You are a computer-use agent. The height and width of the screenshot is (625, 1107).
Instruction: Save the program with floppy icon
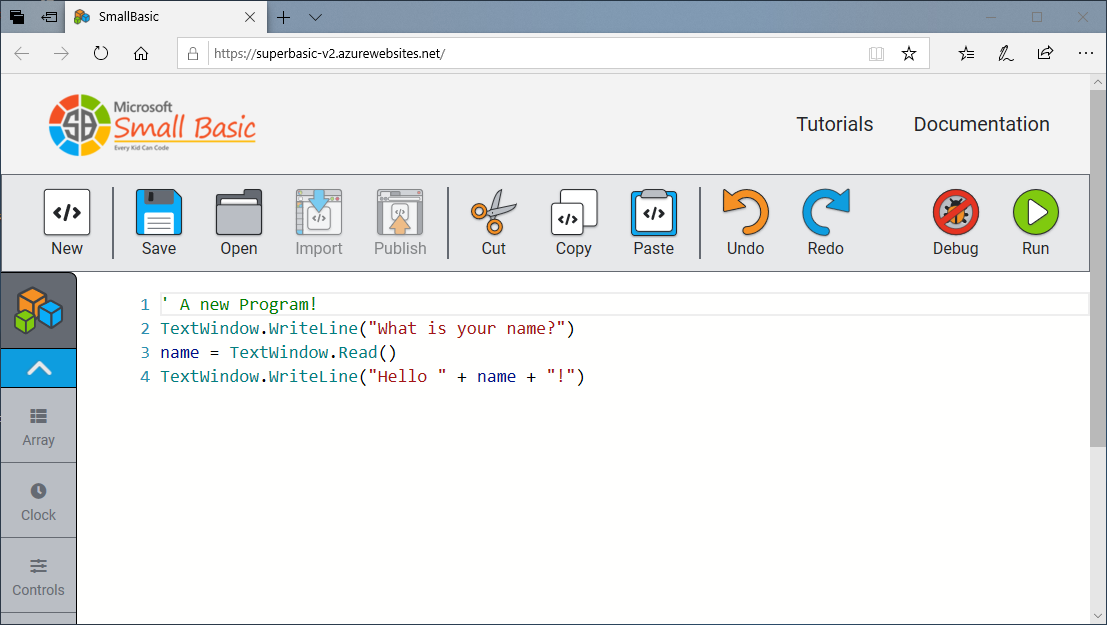159,222
